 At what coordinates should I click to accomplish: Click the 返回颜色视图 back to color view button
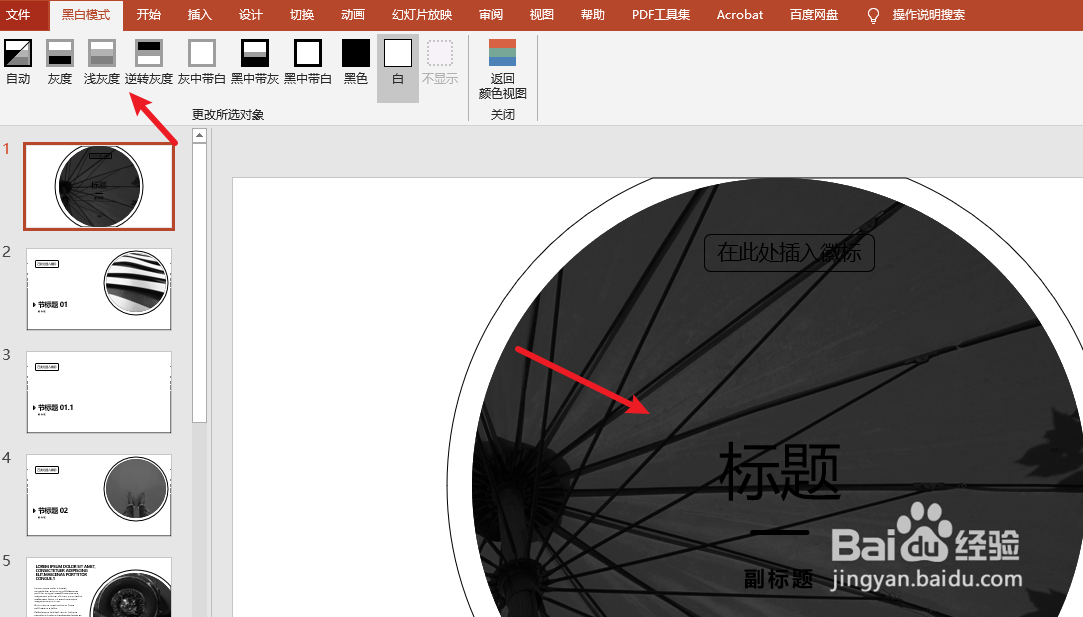502,69
